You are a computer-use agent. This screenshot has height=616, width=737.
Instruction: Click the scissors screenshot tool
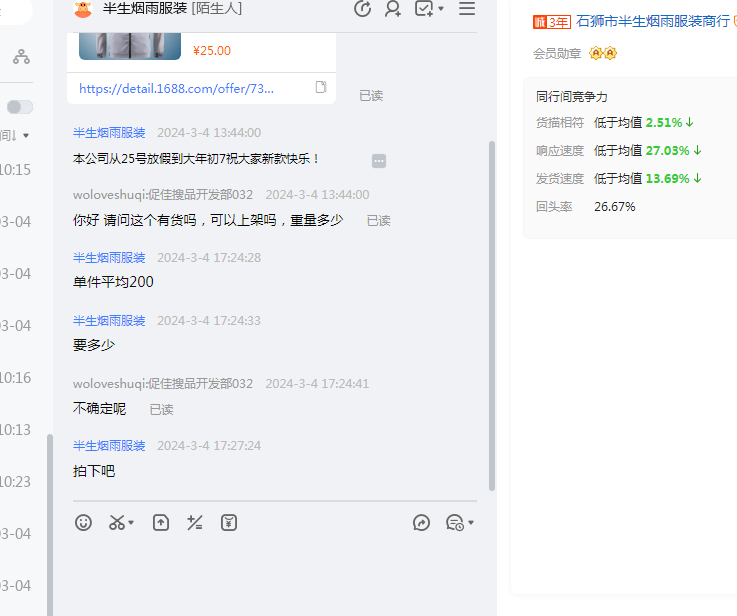(116, 522)
